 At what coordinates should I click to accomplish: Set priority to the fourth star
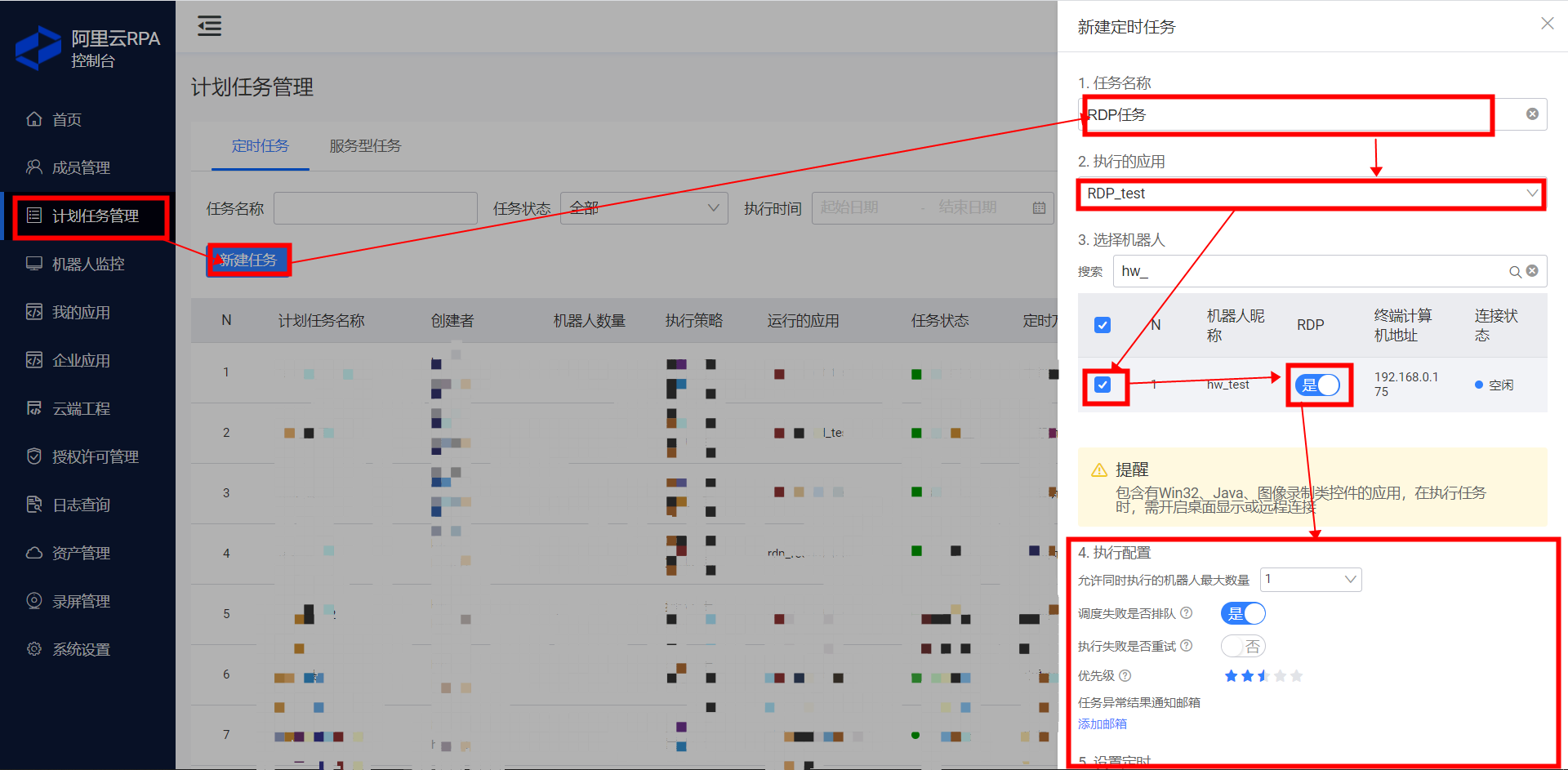1280,675
